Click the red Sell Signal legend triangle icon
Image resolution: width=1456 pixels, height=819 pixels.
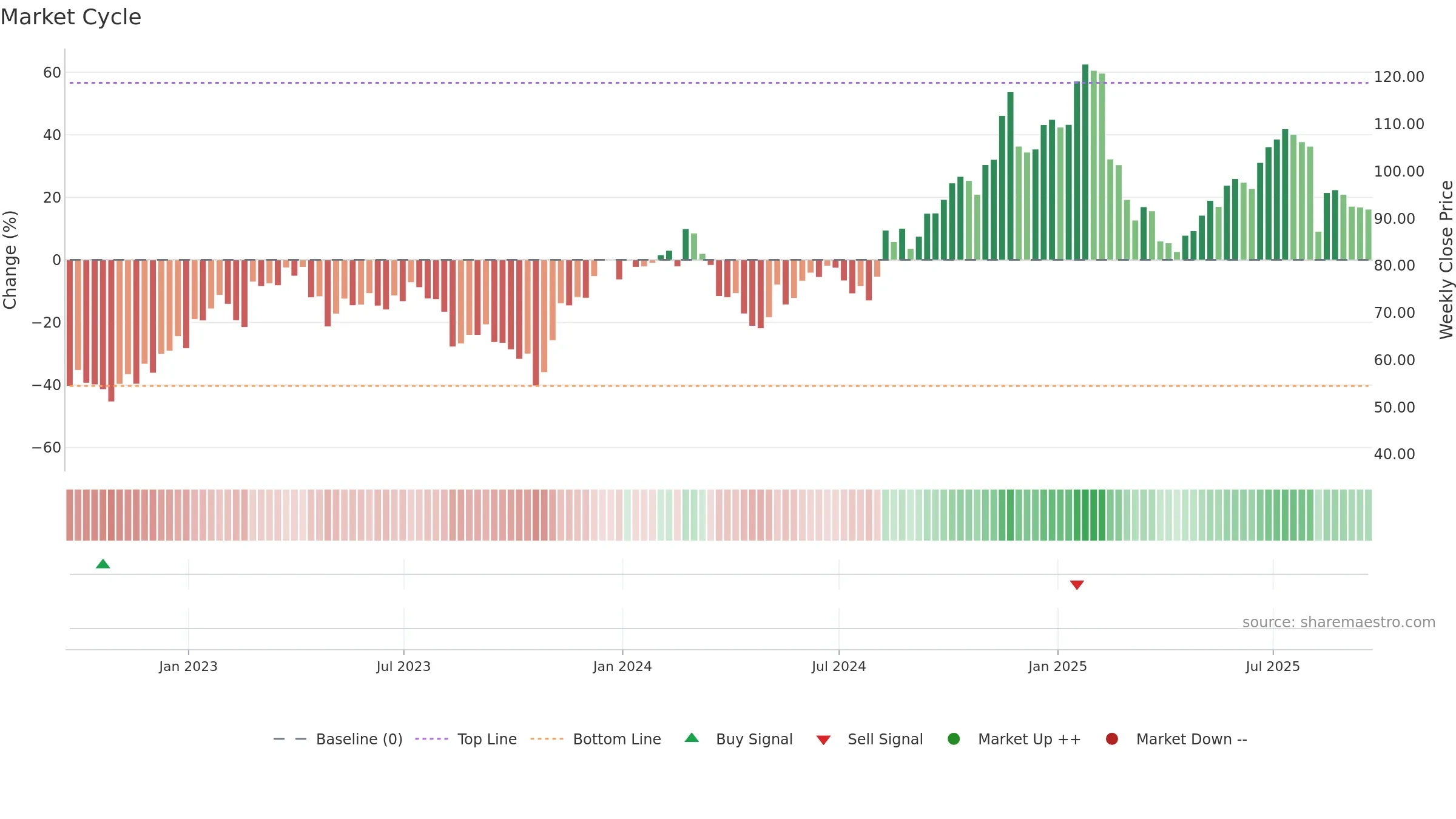click(823, 740)
